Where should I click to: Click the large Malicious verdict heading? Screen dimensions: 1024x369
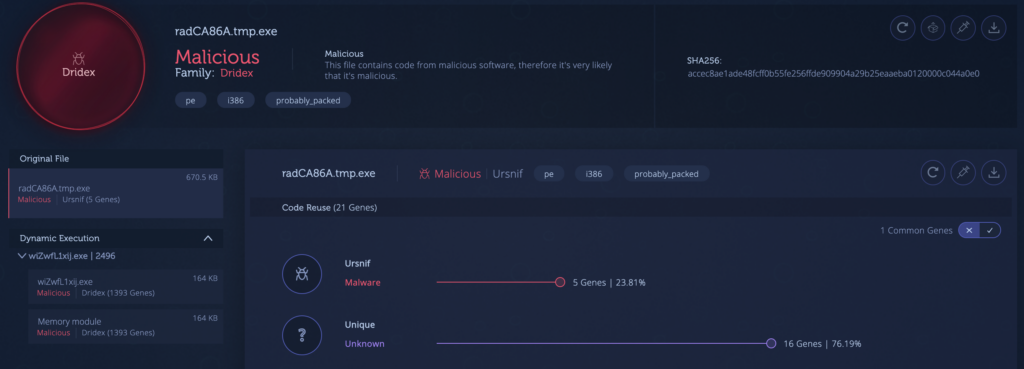pyautogui.click(x=217, y=57)
